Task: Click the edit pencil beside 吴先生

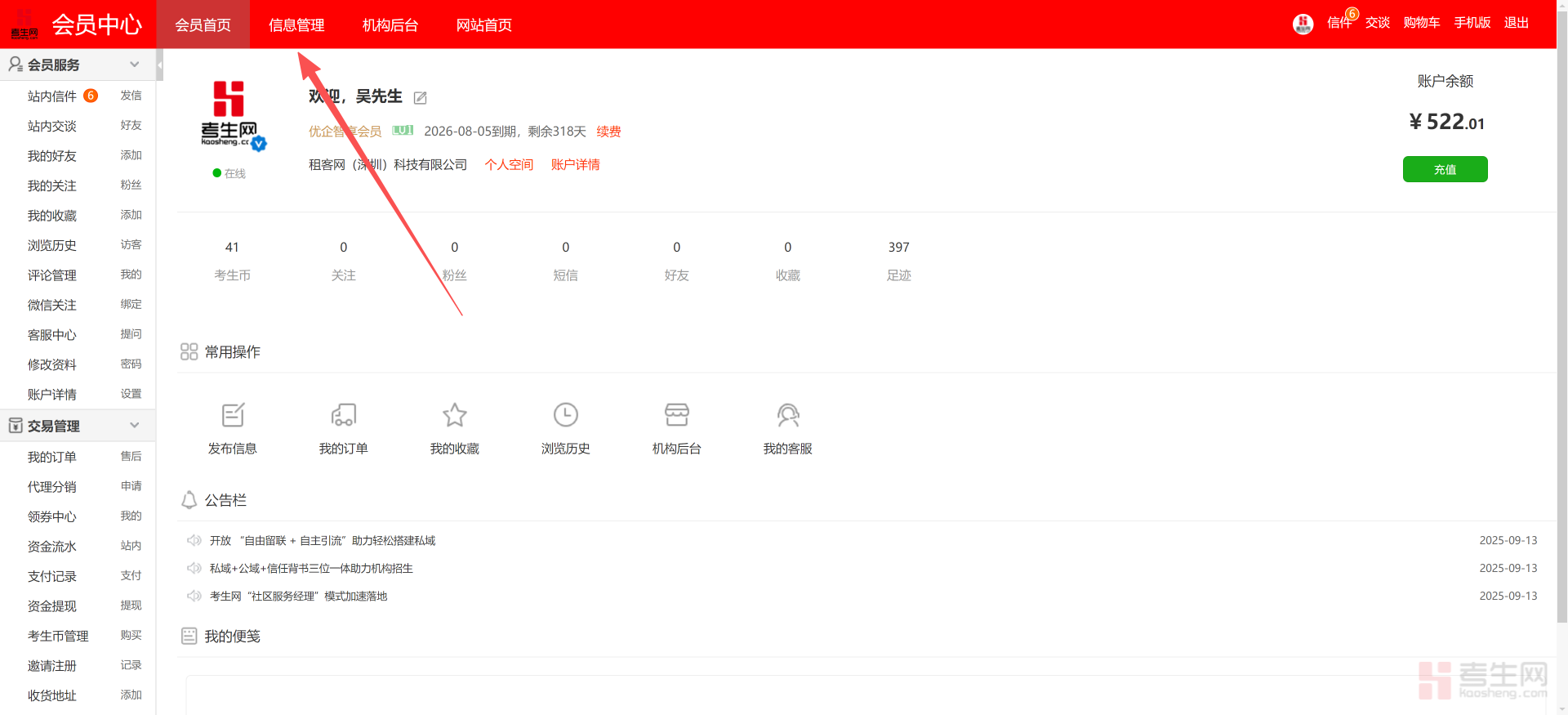Action: click(x=421, y=98)
